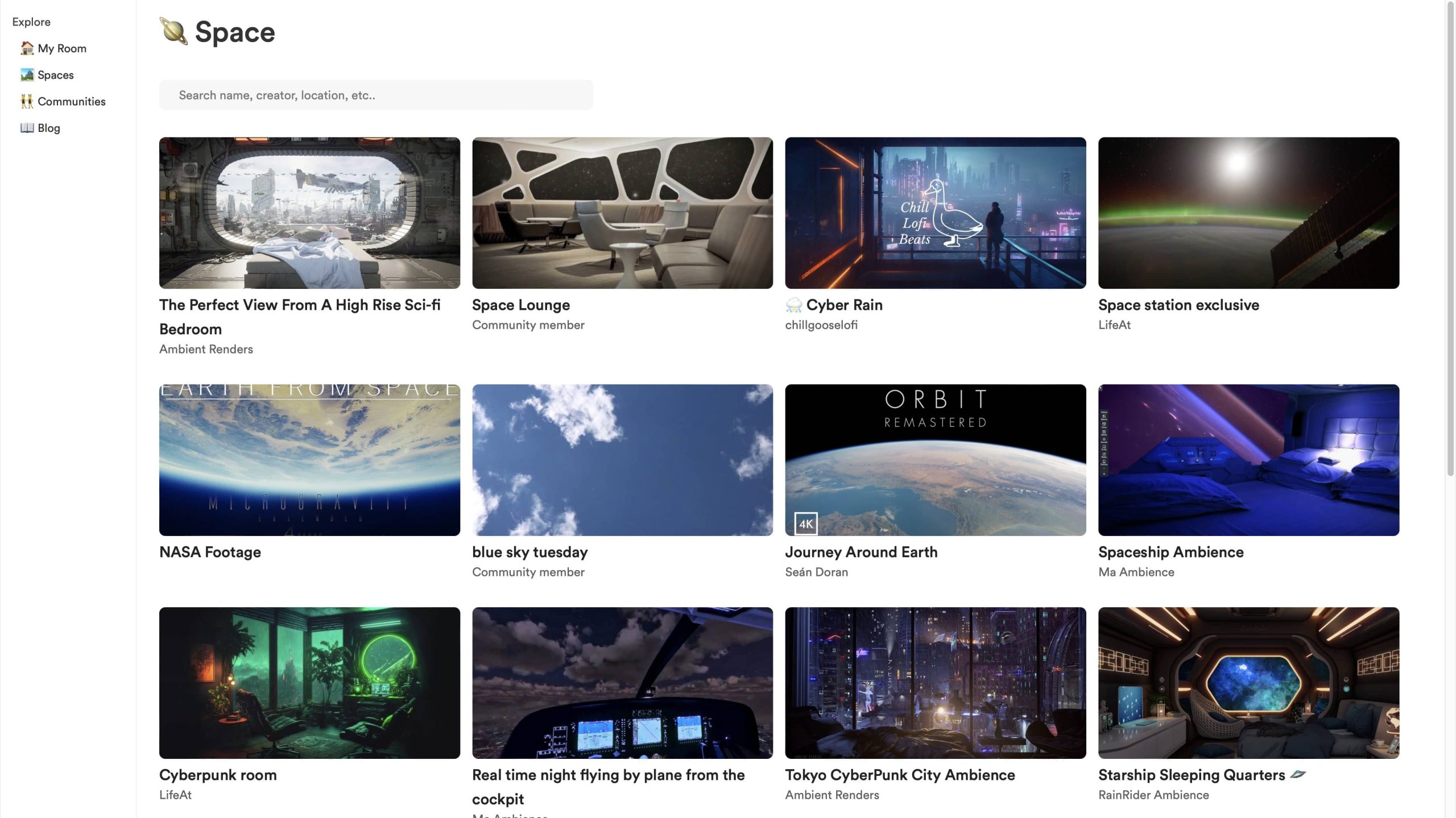Open Spaceship Ambience room image
This screenshot has width=1456, height=818.
(1248, 460)
